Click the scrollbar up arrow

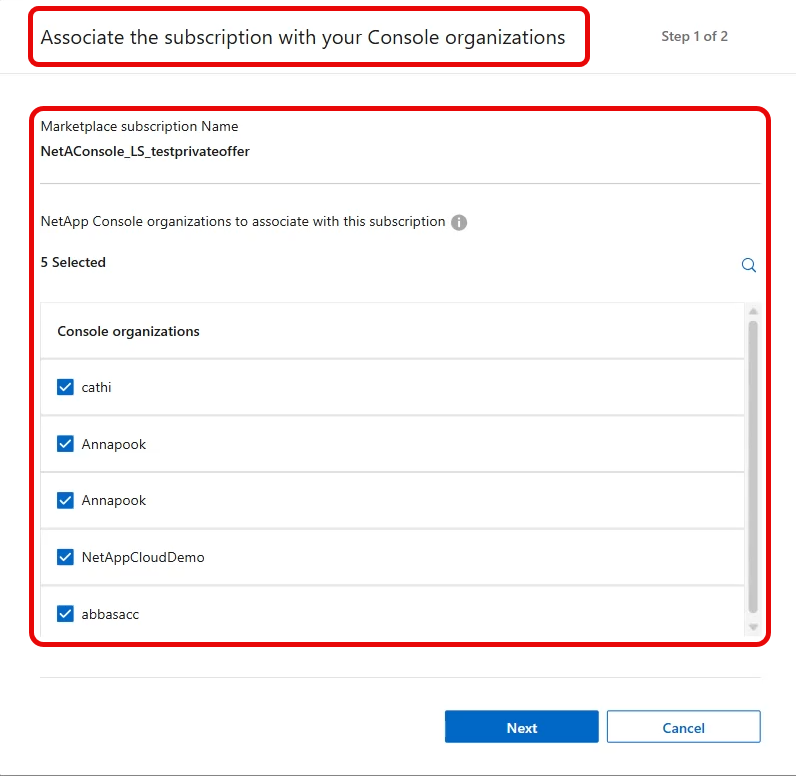click(753, 311)
